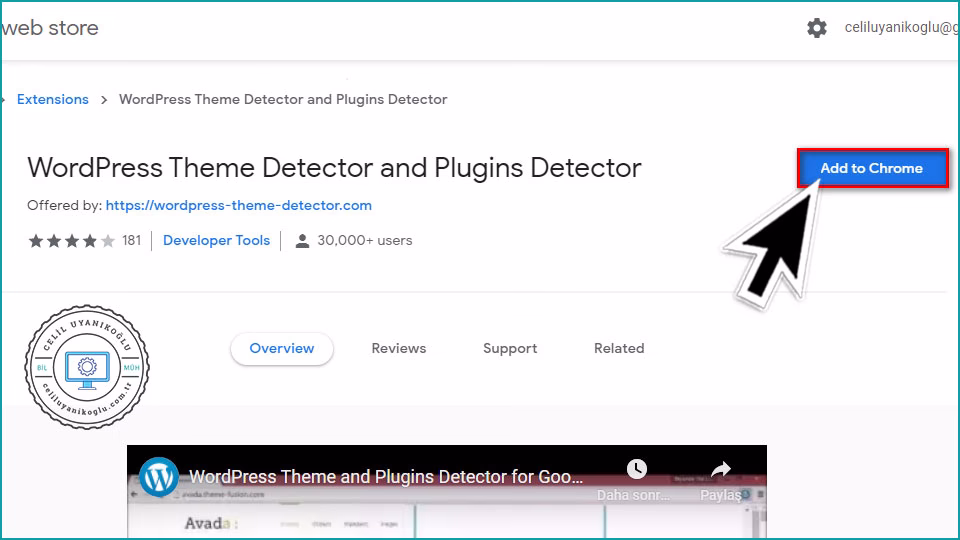Go to the Extensions breadcrumb link
The image size is (960, 540).
coord(53,99)
